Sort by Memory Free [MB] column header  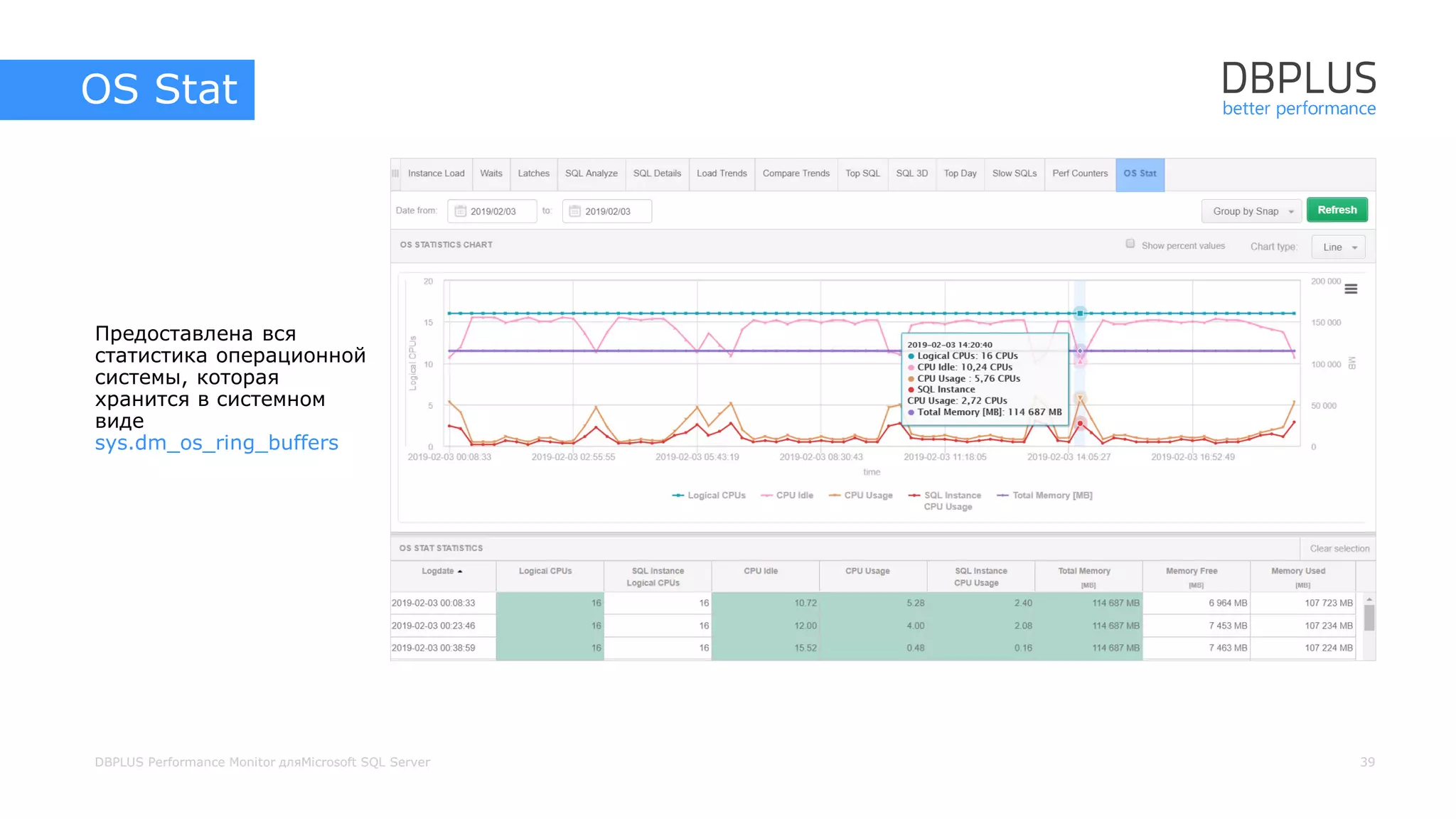point(1196,577)
